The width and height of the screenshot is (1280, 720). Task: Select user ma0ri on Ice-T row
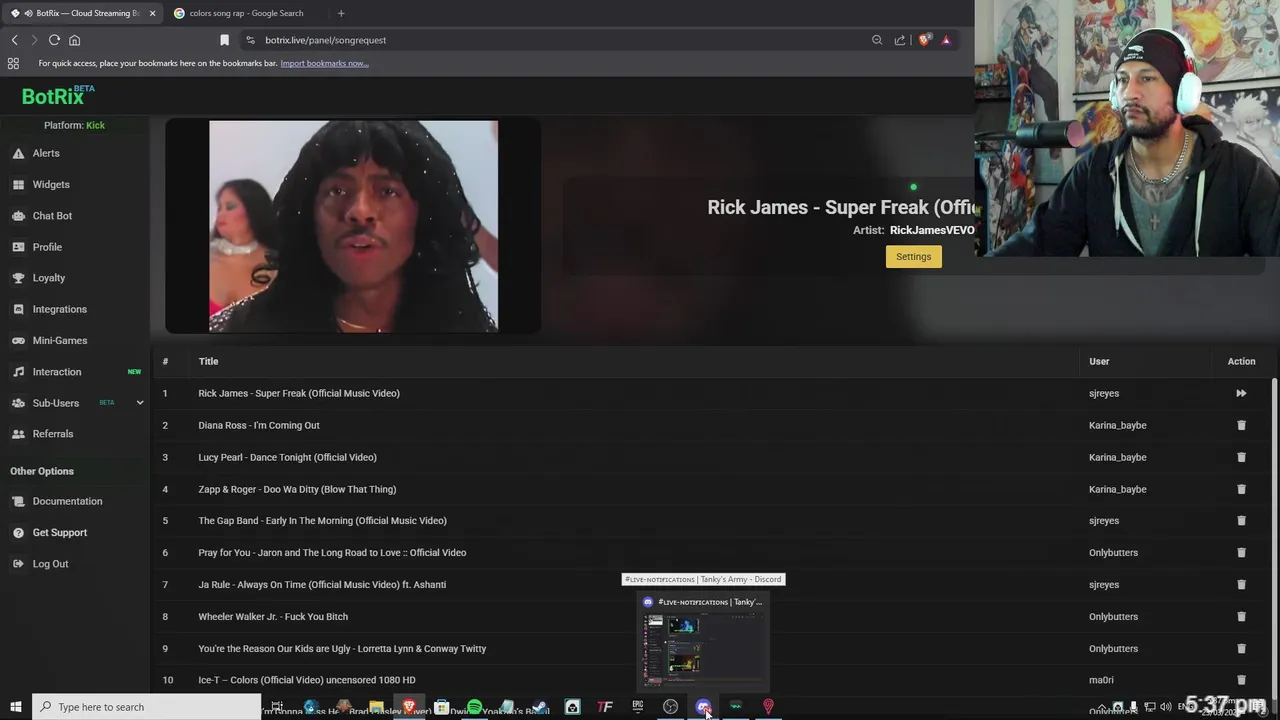coord(1101,680)
